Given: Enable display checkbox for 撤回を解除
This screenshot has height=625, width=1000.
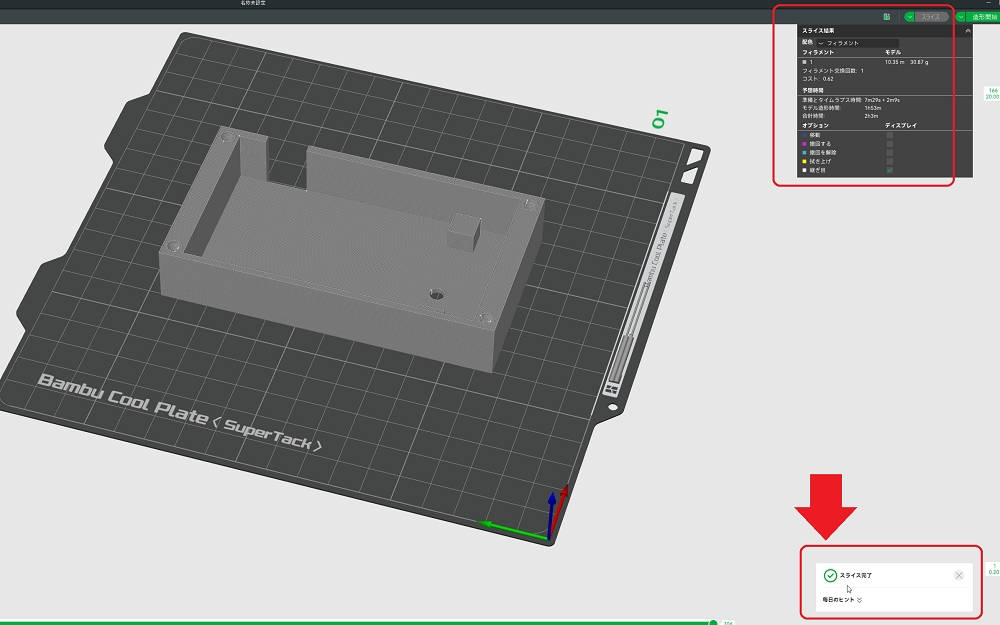Looking at the screenshot, I should pyautogui.click(x=890, y=153).
